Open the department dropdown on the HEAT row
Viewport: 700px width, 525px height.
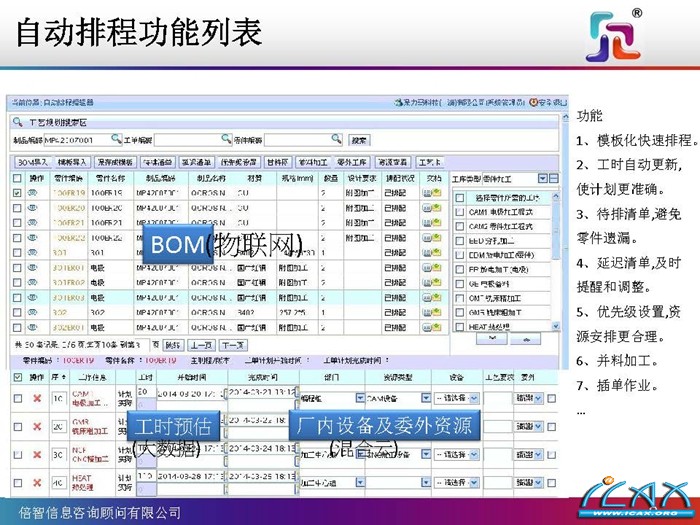360,483
